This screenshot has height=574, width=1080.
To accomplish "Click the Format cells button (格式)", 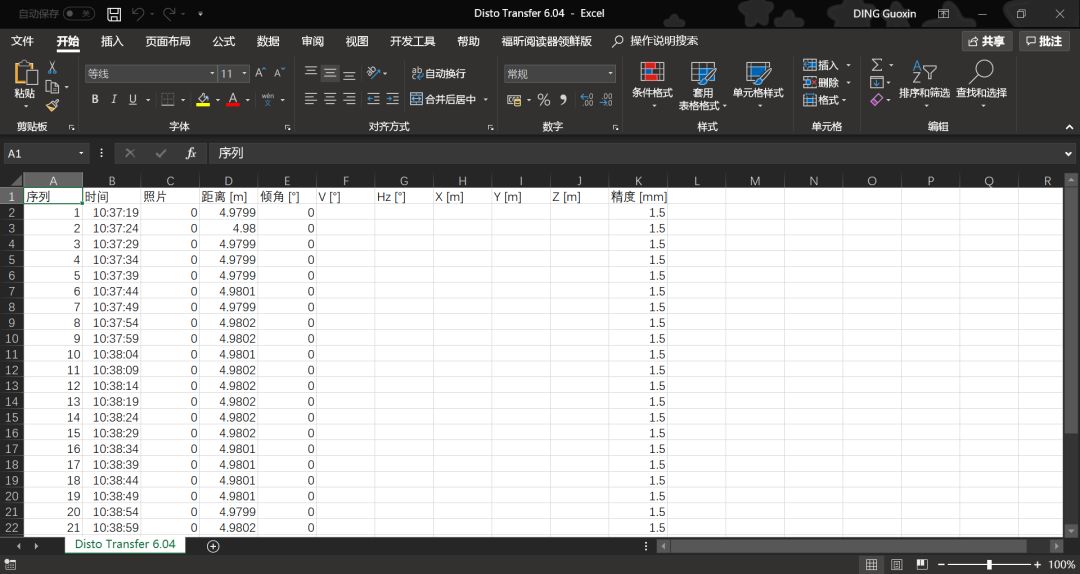I will 821,100.
